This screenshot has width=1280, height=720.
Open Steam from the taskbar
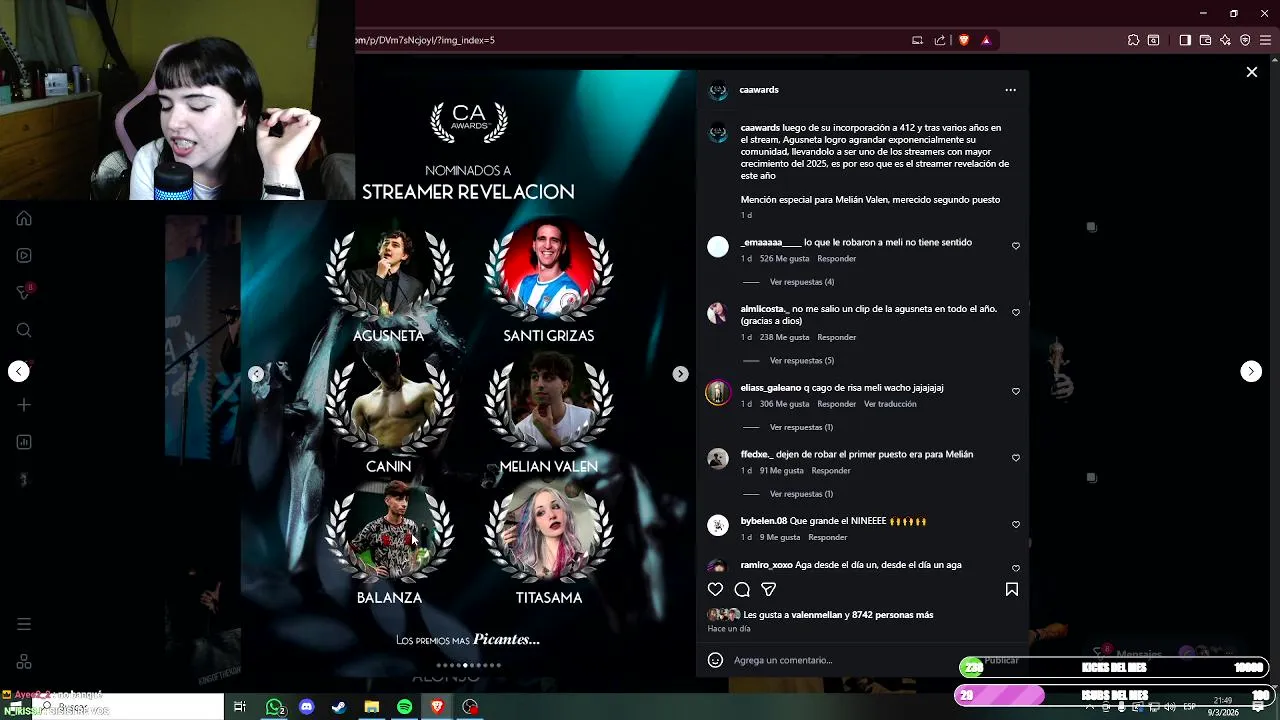339,707
